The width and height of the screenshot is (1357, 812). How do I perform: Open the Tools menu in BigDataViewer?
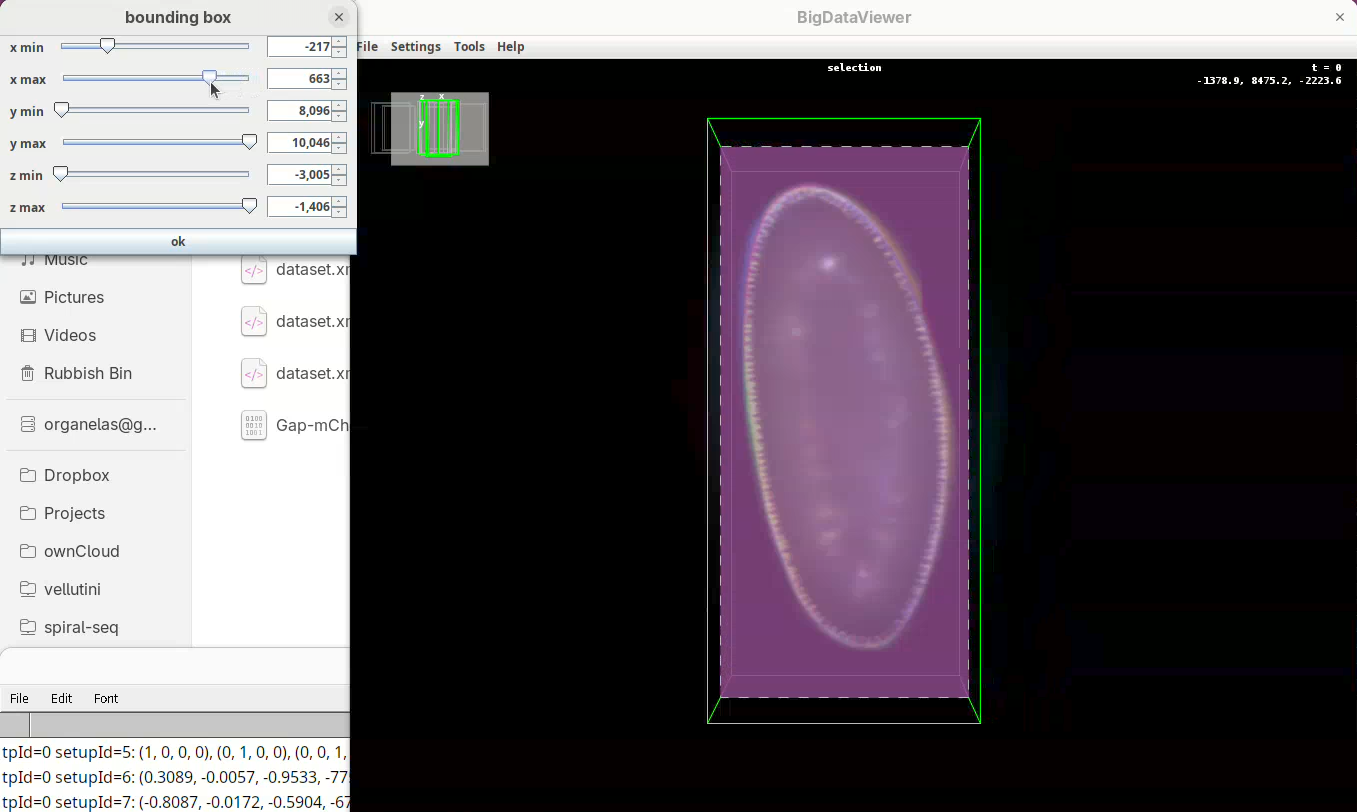[x=469, y=47]
